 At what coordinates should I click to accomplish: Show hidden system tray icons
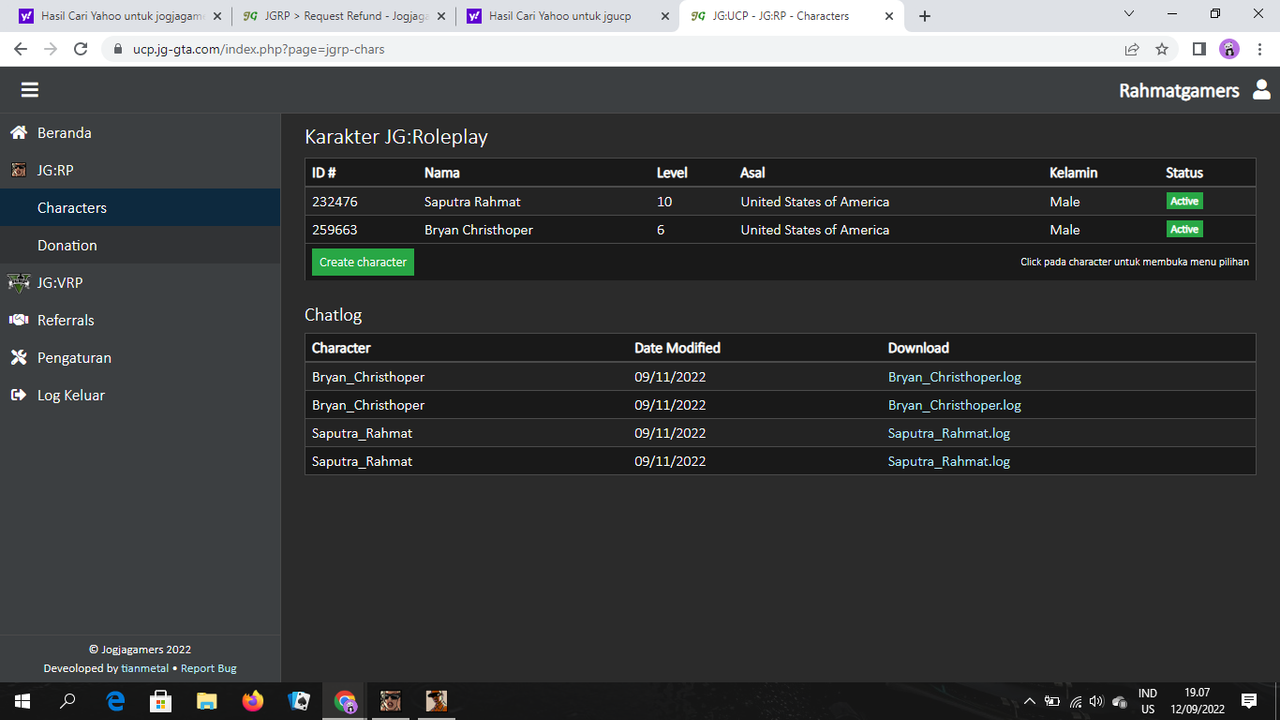pyautogui.click(x=1029, y=702)
